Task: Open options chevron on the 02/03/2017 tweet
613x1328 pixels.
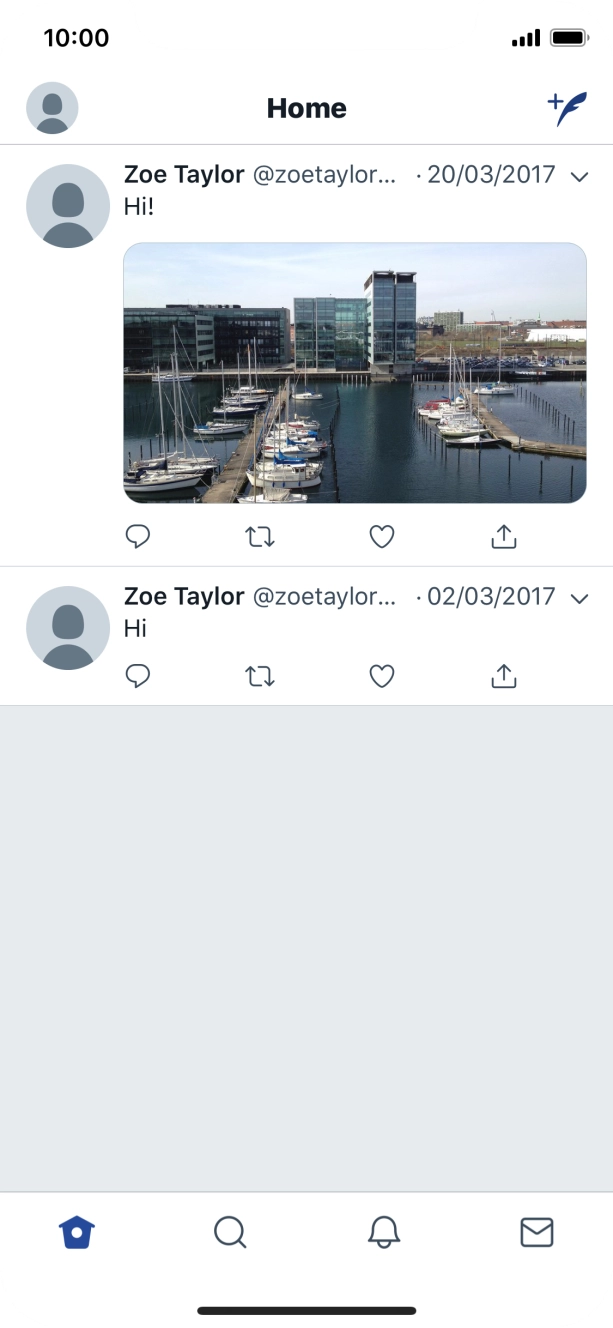Action: pos(580,597)
